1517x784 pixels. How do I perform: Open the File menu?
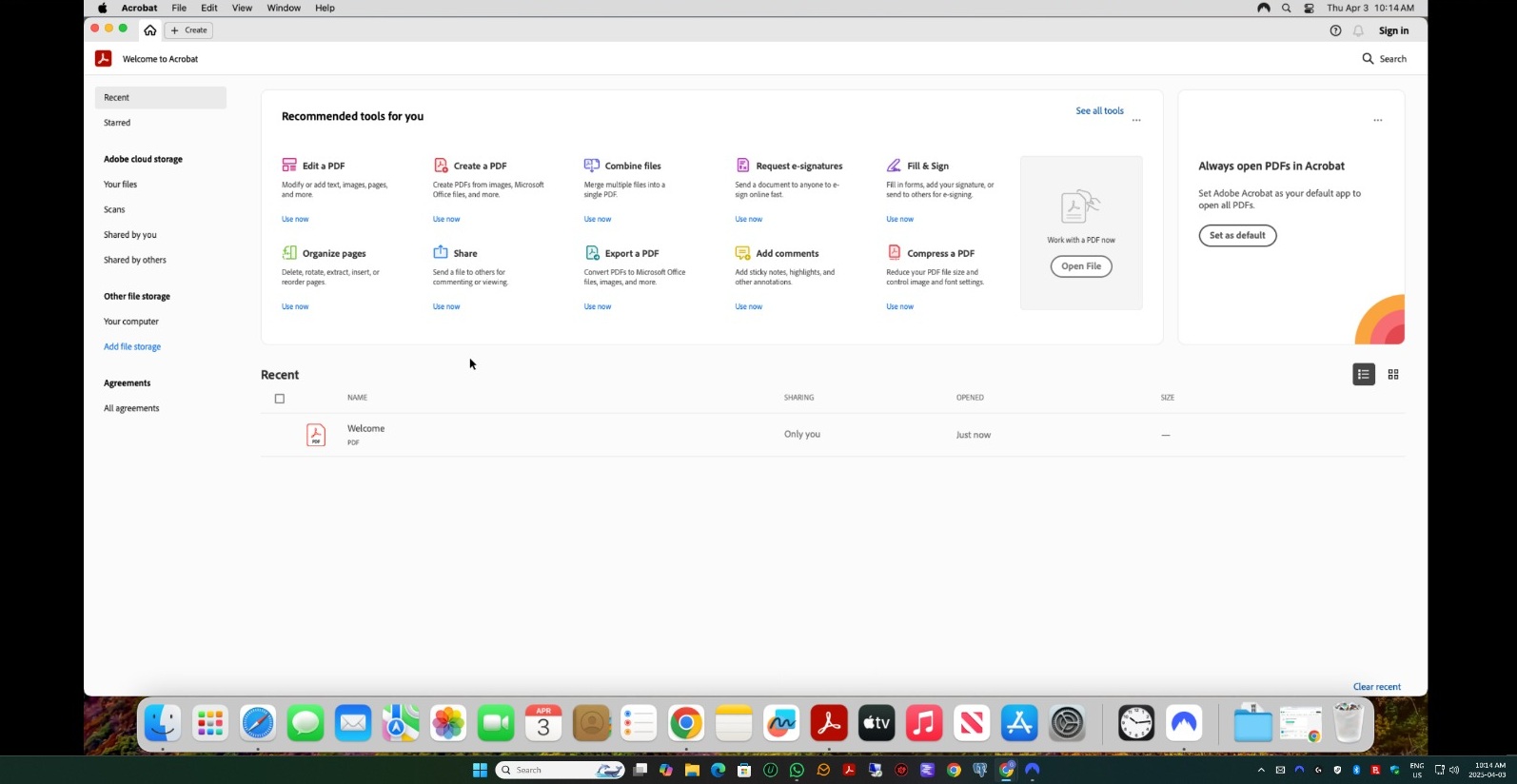179,8
